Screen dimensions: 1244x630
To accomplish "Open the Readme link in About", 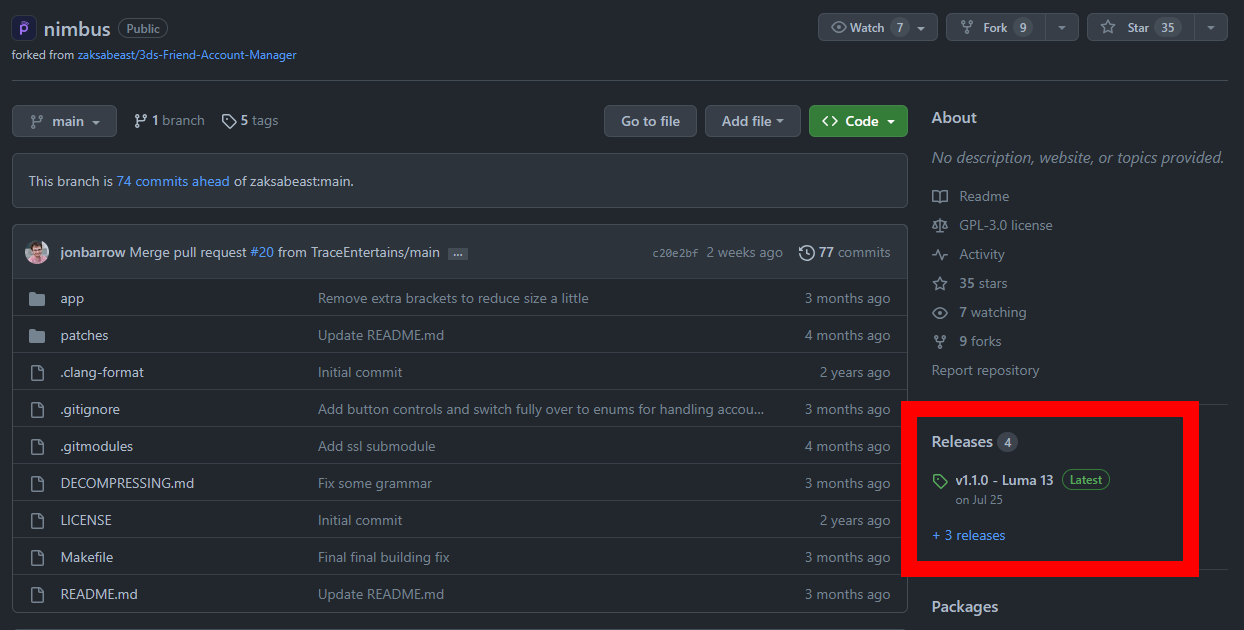I will [x=984, y=196].
